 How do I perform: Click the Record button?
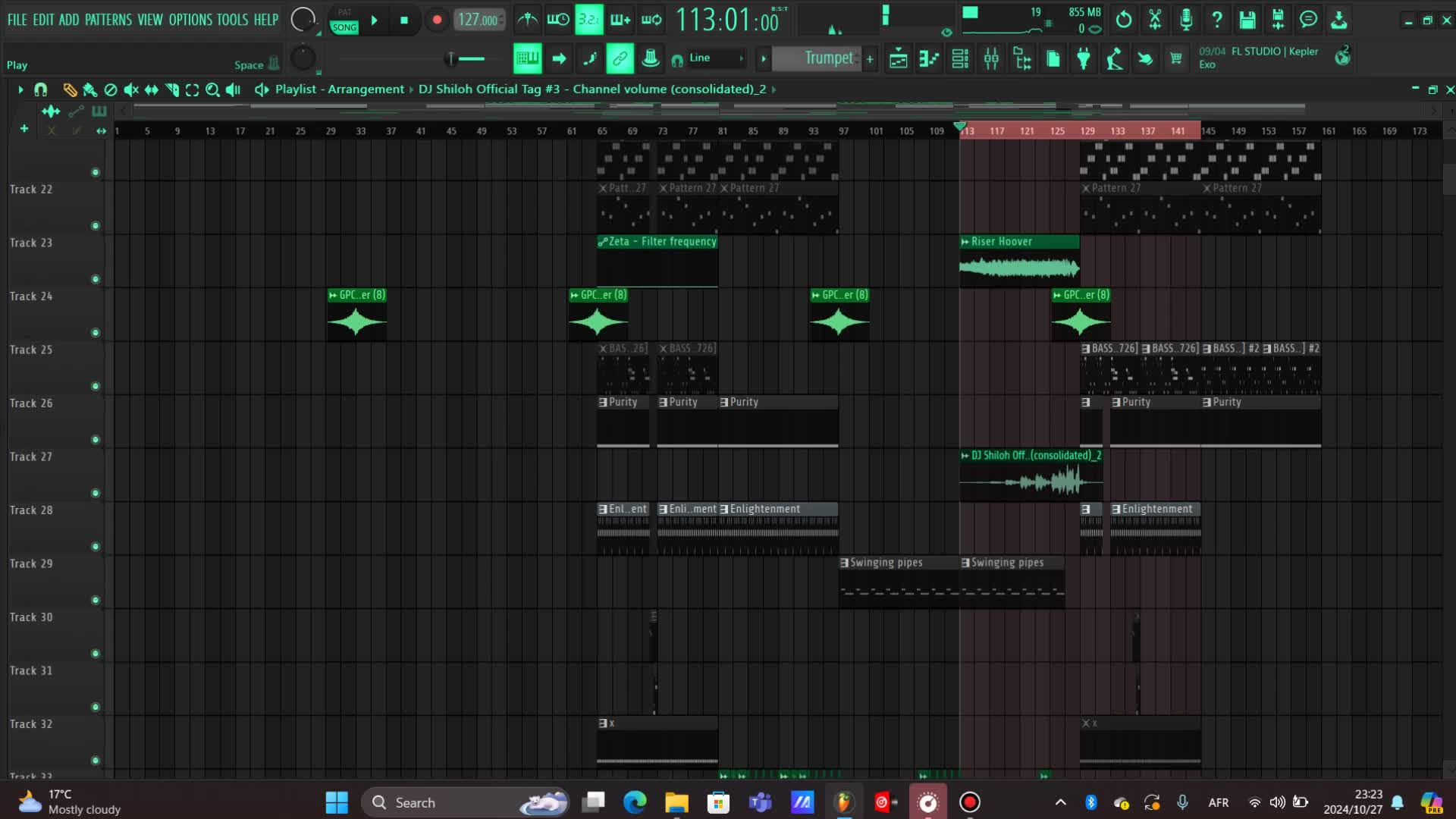[437, 20]
